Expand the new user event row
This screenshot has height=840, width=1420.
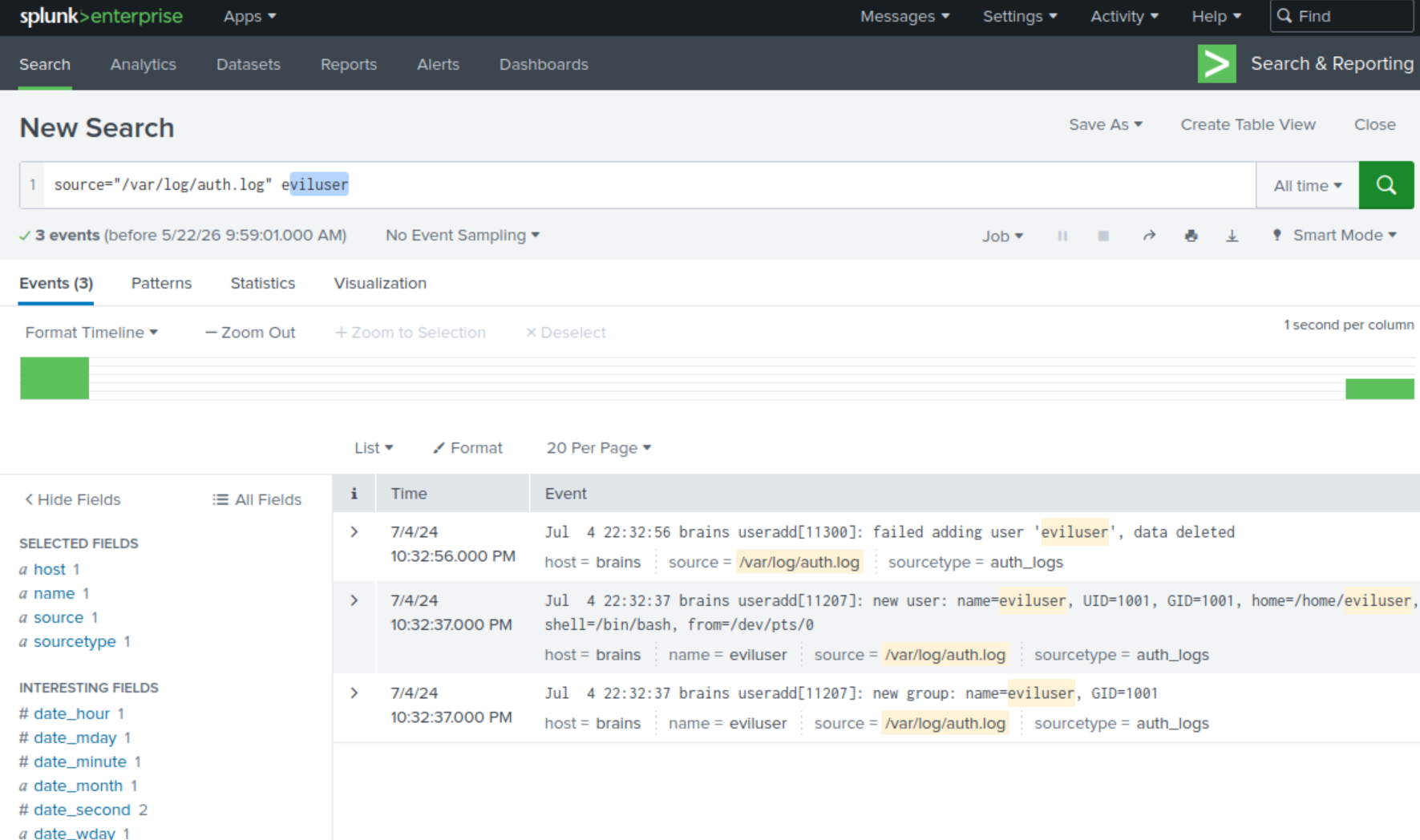pyautogui.click(x=354, y=600)
